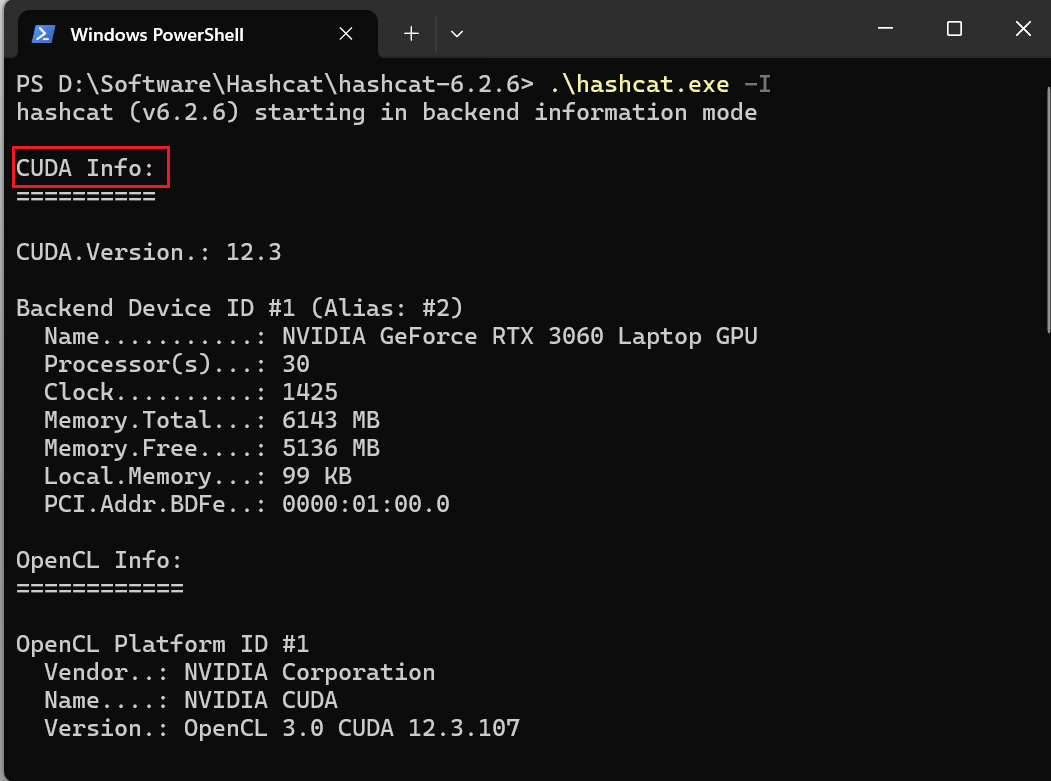Close the terminal window
The image size is (1051, 781).
(1023, 28)
